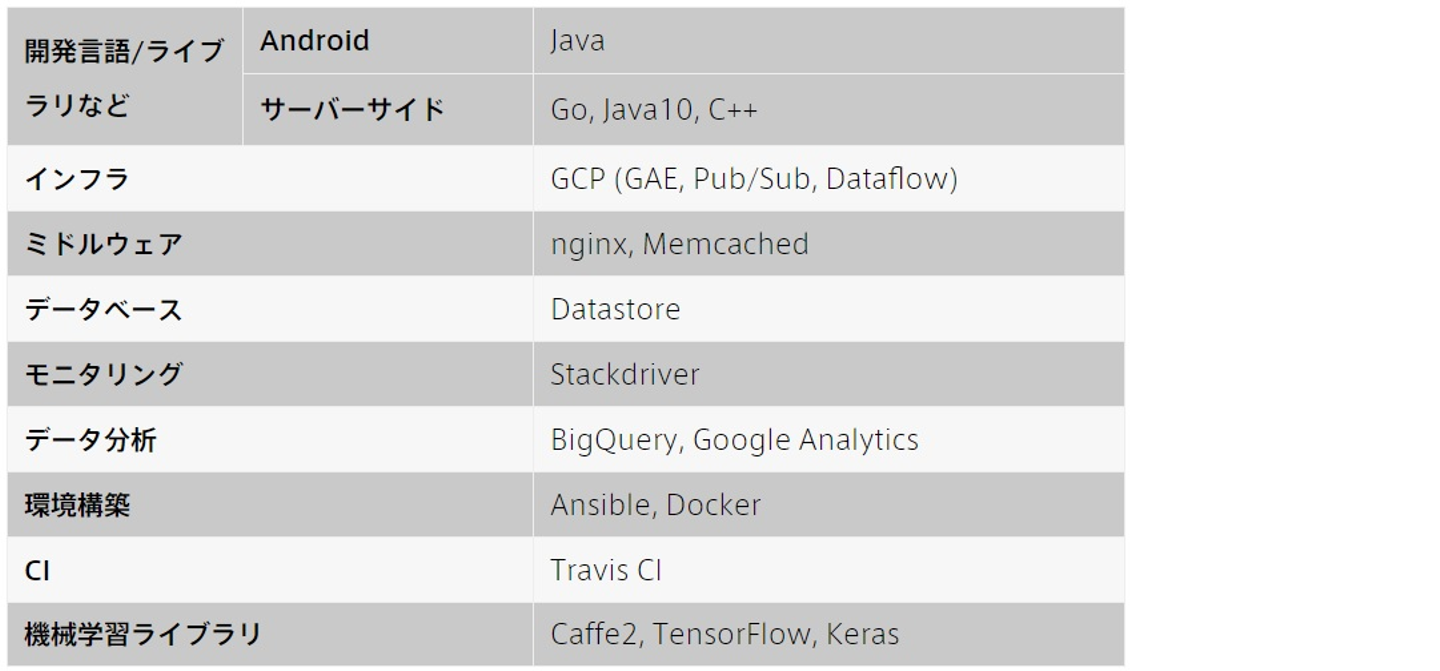1440x671 pixels.
Task: Click the 開発言語/ライブラリなど header cell
Action: pyautogui.click(x=124, y=77)
